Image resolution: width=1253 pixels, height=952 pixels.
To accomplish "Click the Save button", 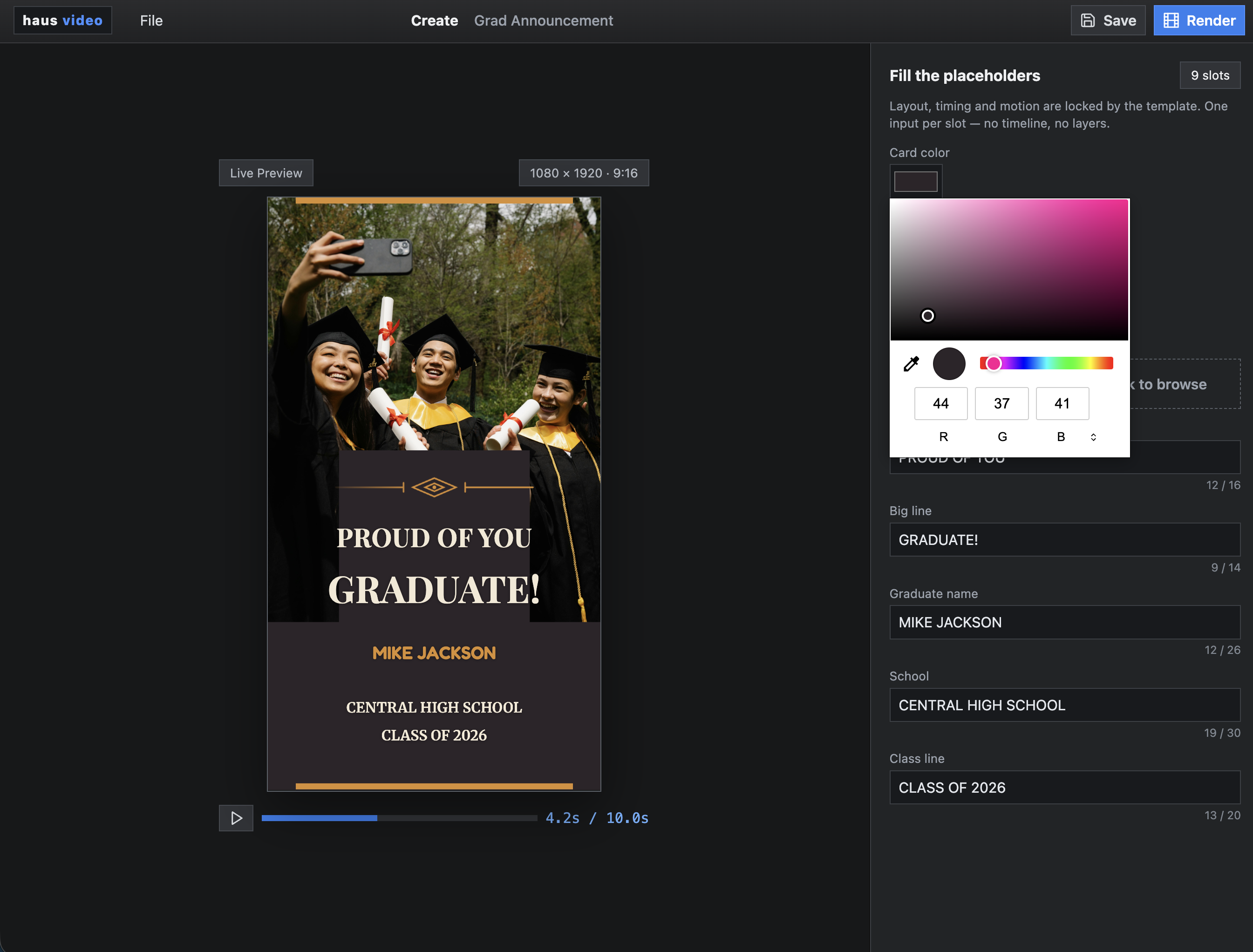I will [x=1107, y=20].
